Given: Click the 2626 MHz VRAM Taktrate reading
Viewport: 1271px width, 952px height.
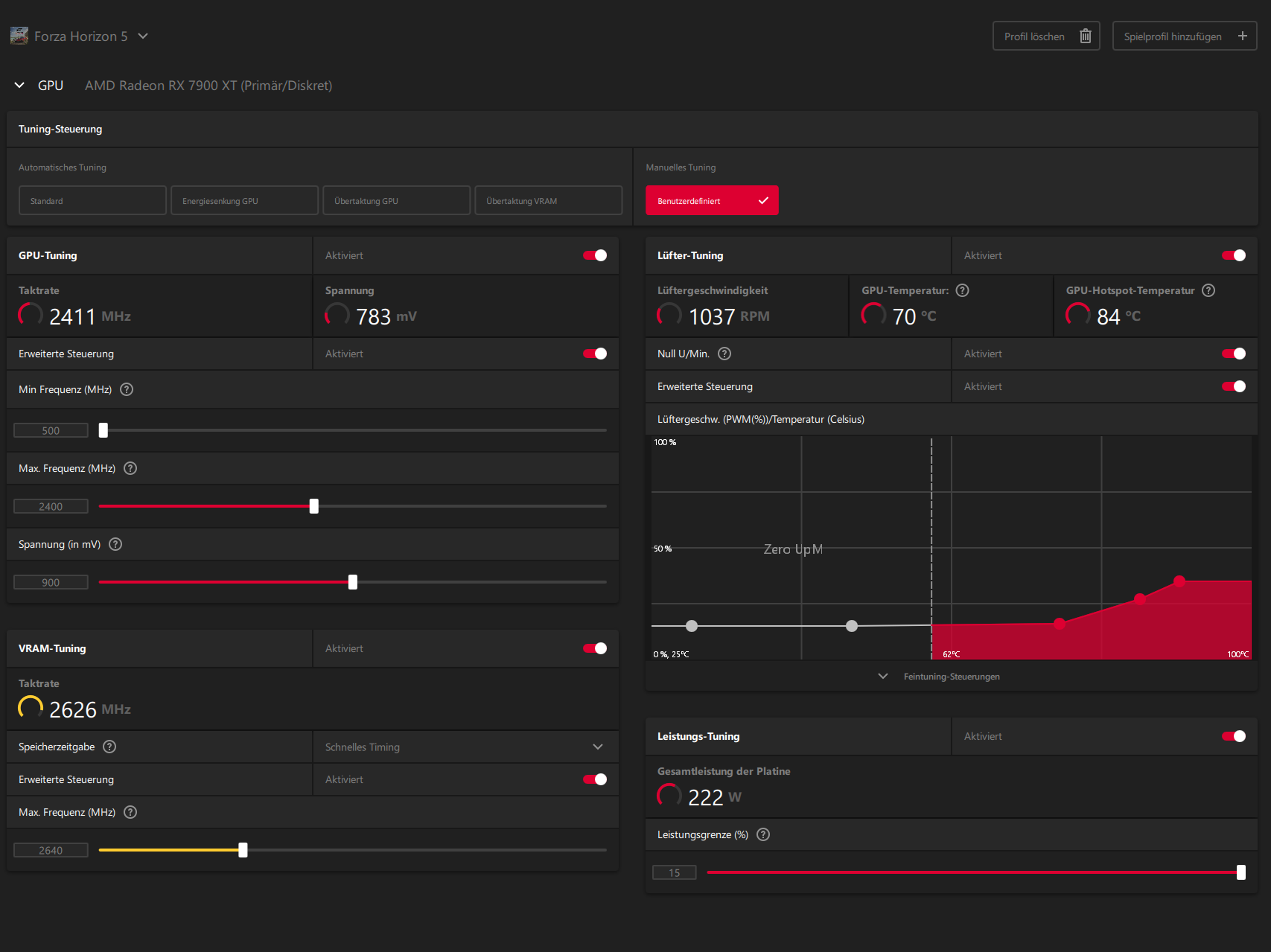Looking at the screenshot, I should click(x=89, y=709).
